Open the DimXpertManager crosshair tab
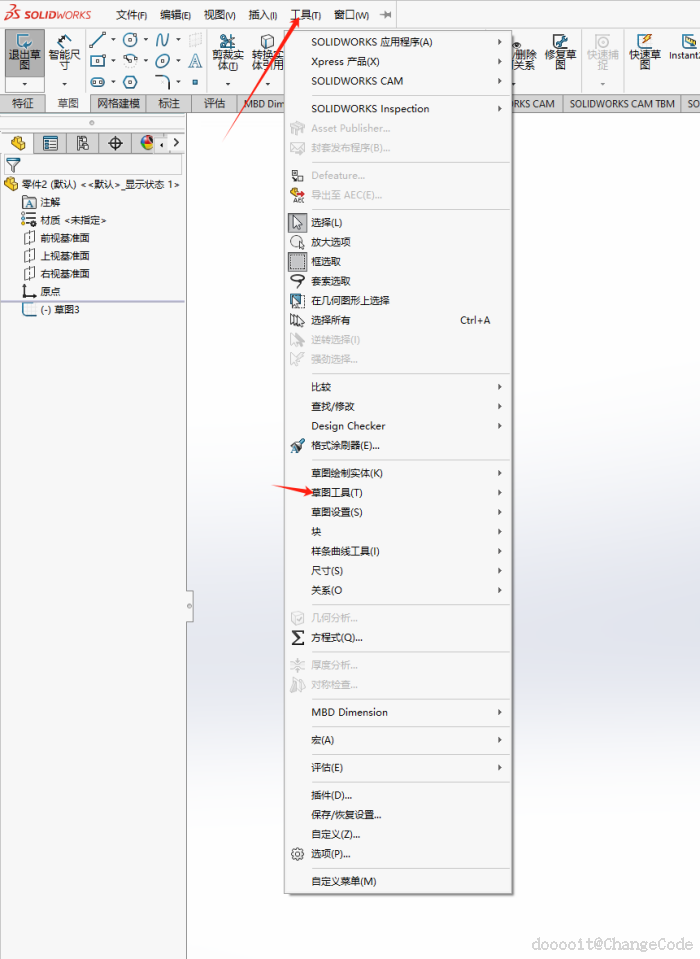The width and height of the screenshot is (700, 959). point(115,143)
